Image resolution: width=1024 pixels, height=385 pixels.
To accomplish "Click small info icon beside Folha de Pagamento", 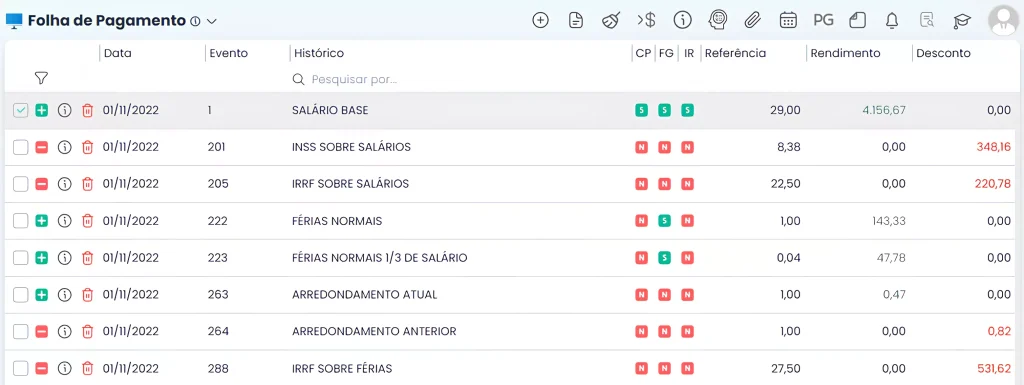I will click(195, 21).
